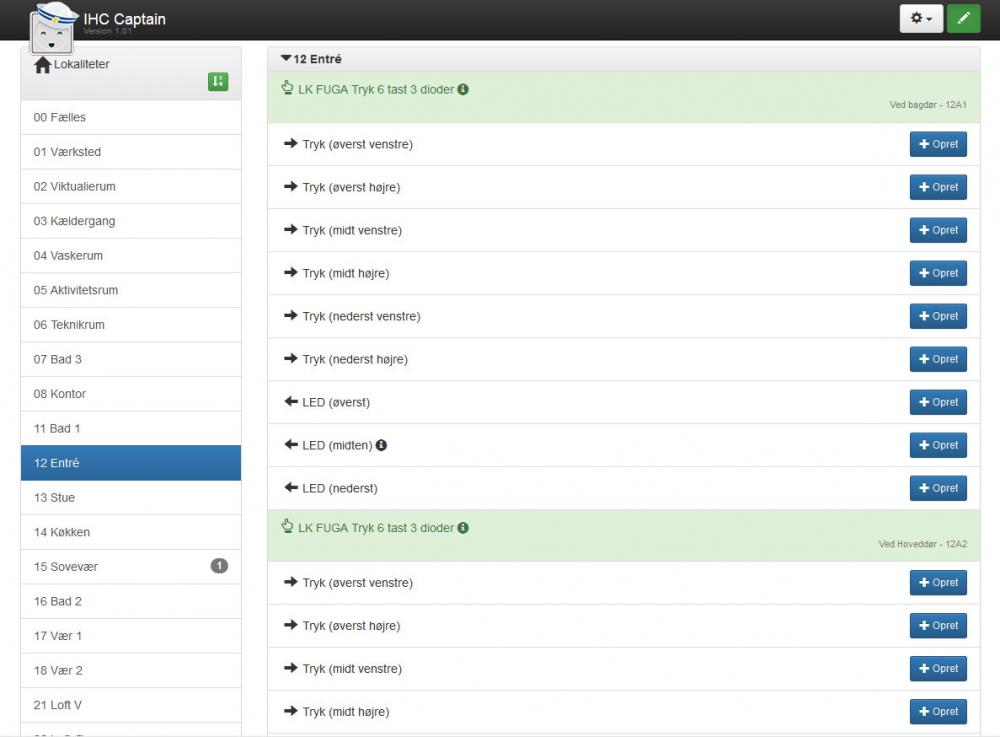Select 00 Fælles from the list

(60, 117)
